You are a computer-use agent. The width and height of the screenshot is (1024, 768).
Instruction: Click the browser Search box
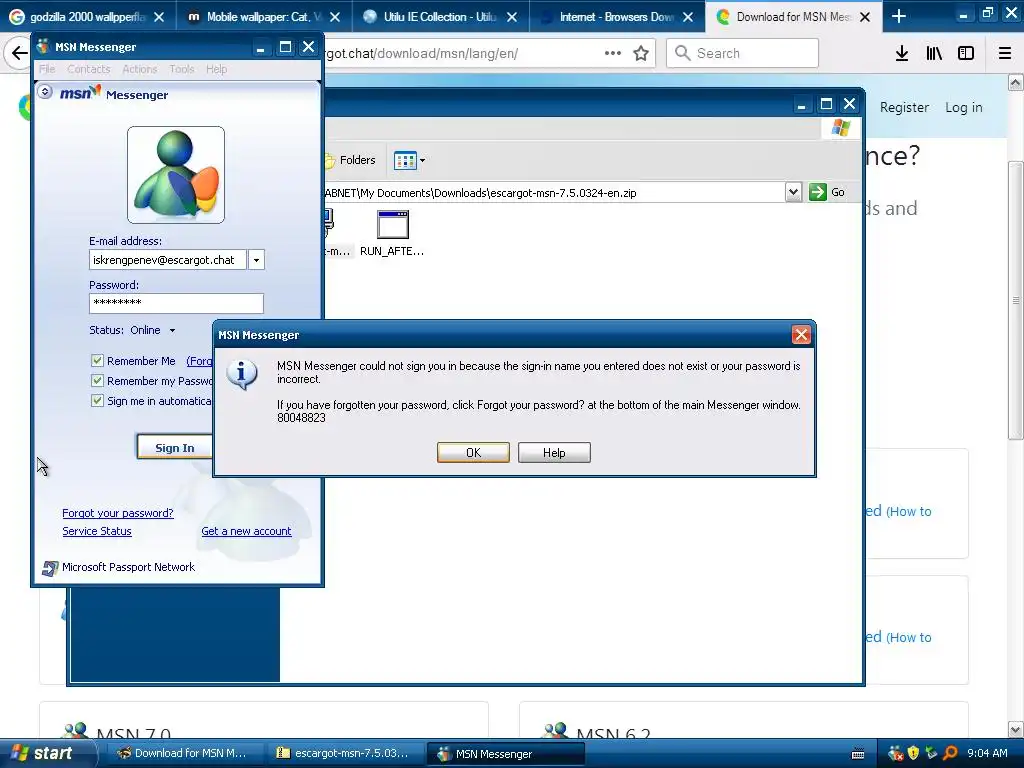743,53
